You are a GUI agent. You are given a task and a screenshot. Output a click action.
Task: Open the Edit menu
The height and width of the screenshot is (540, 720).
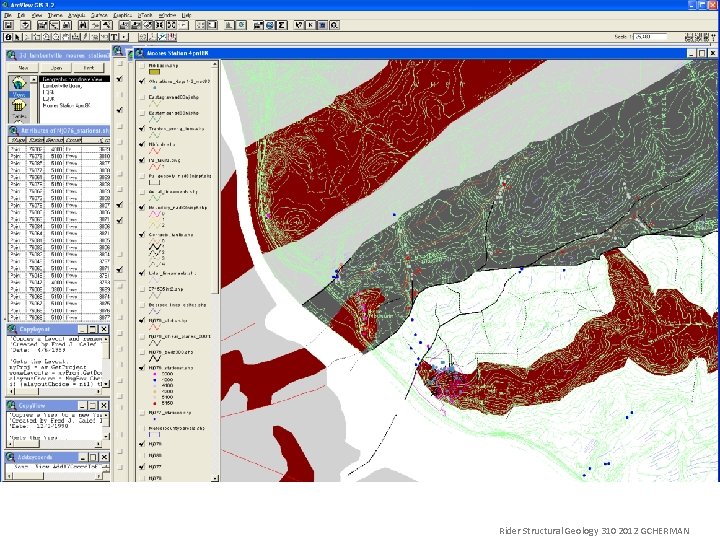21,15
